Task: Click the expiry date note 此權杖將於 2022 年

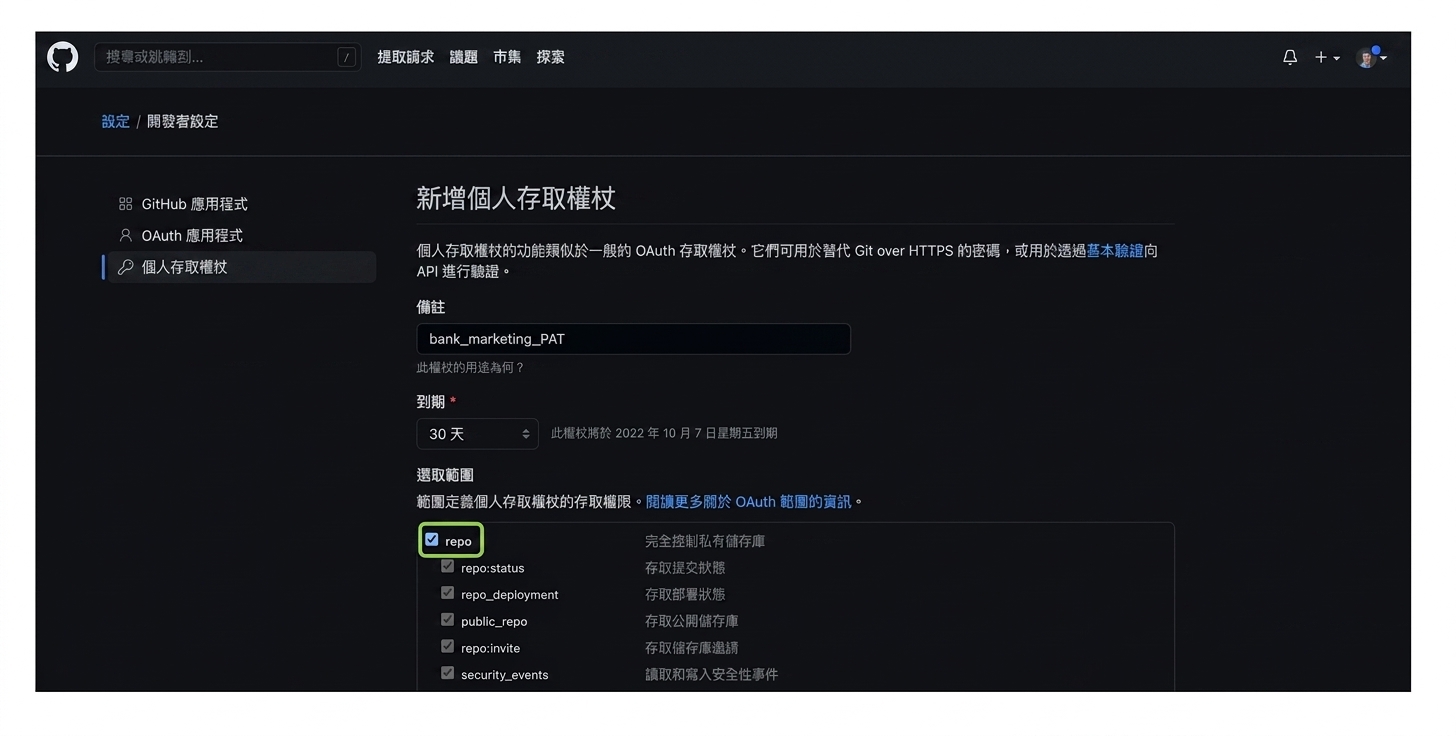Action: point(664,433)
